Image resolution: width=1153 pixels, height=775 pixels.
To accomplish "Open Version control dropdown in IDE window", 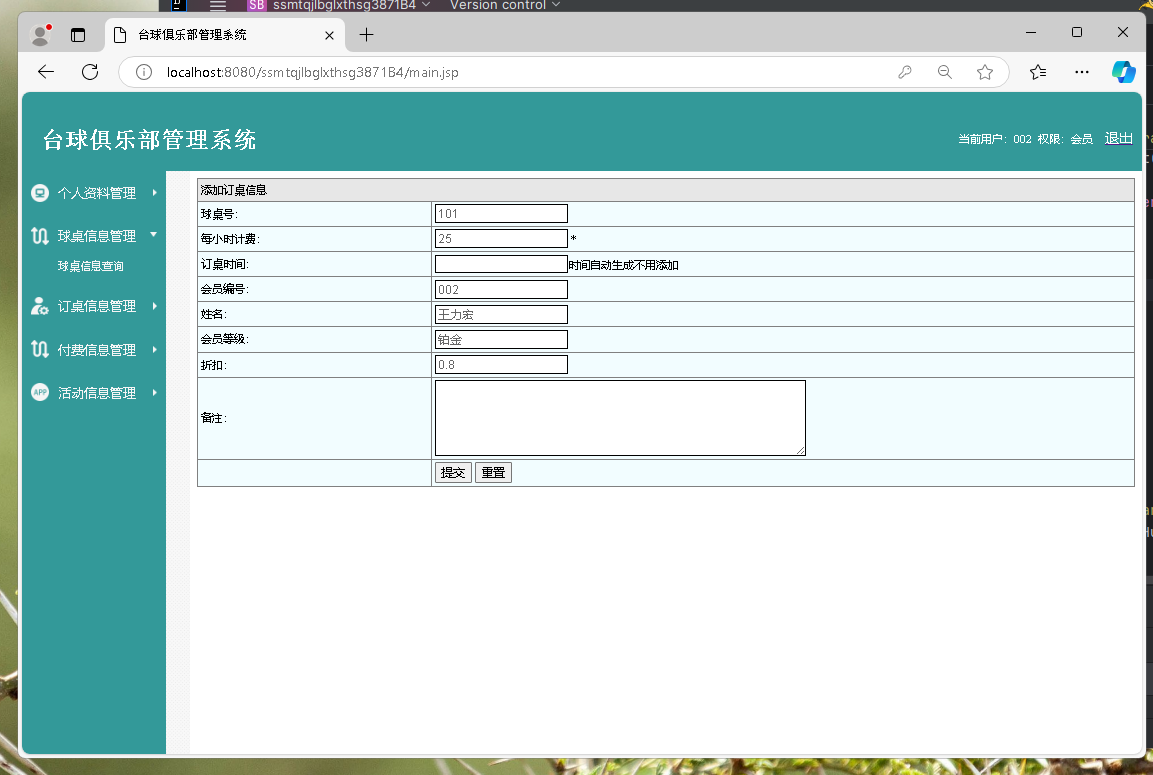I will [x=504, y=5].
